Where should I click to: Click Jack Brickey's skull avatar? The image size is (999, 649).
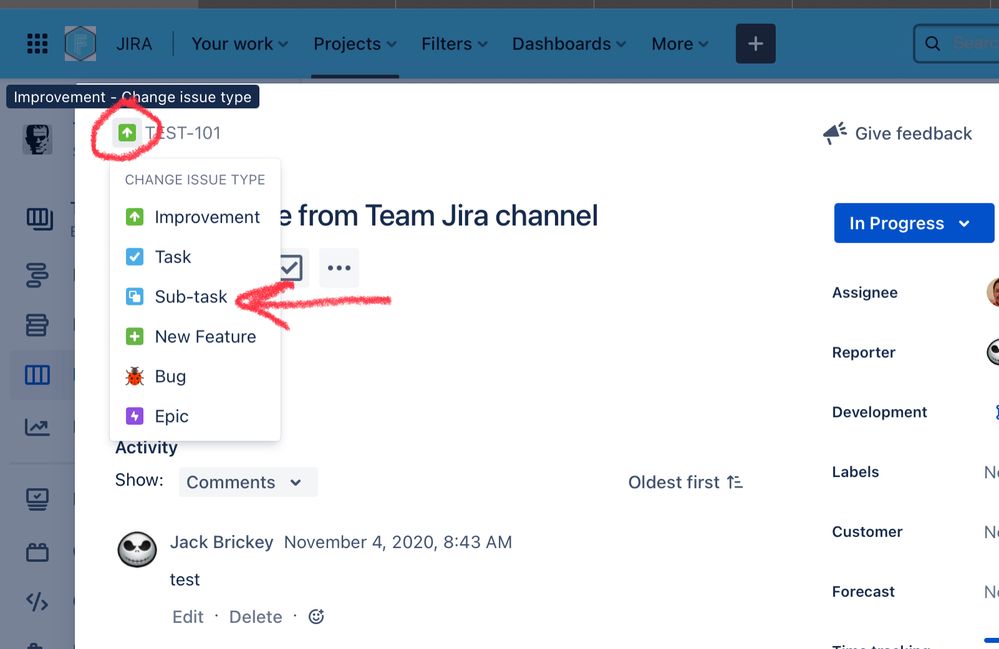point(137,549)
